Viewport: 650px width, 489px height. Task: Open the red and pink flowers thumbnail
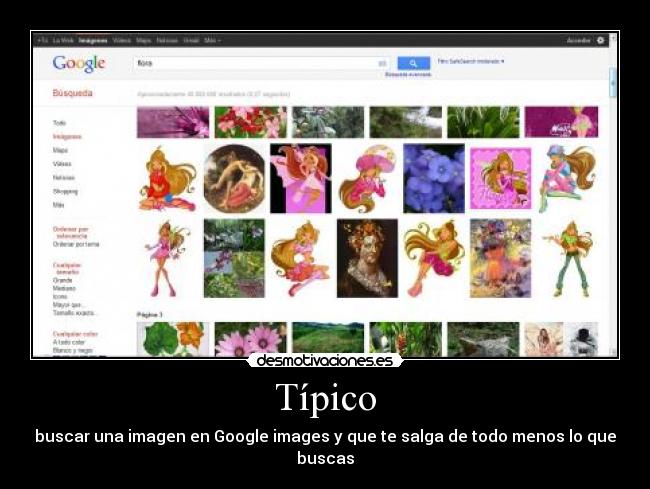coord(250,122)
